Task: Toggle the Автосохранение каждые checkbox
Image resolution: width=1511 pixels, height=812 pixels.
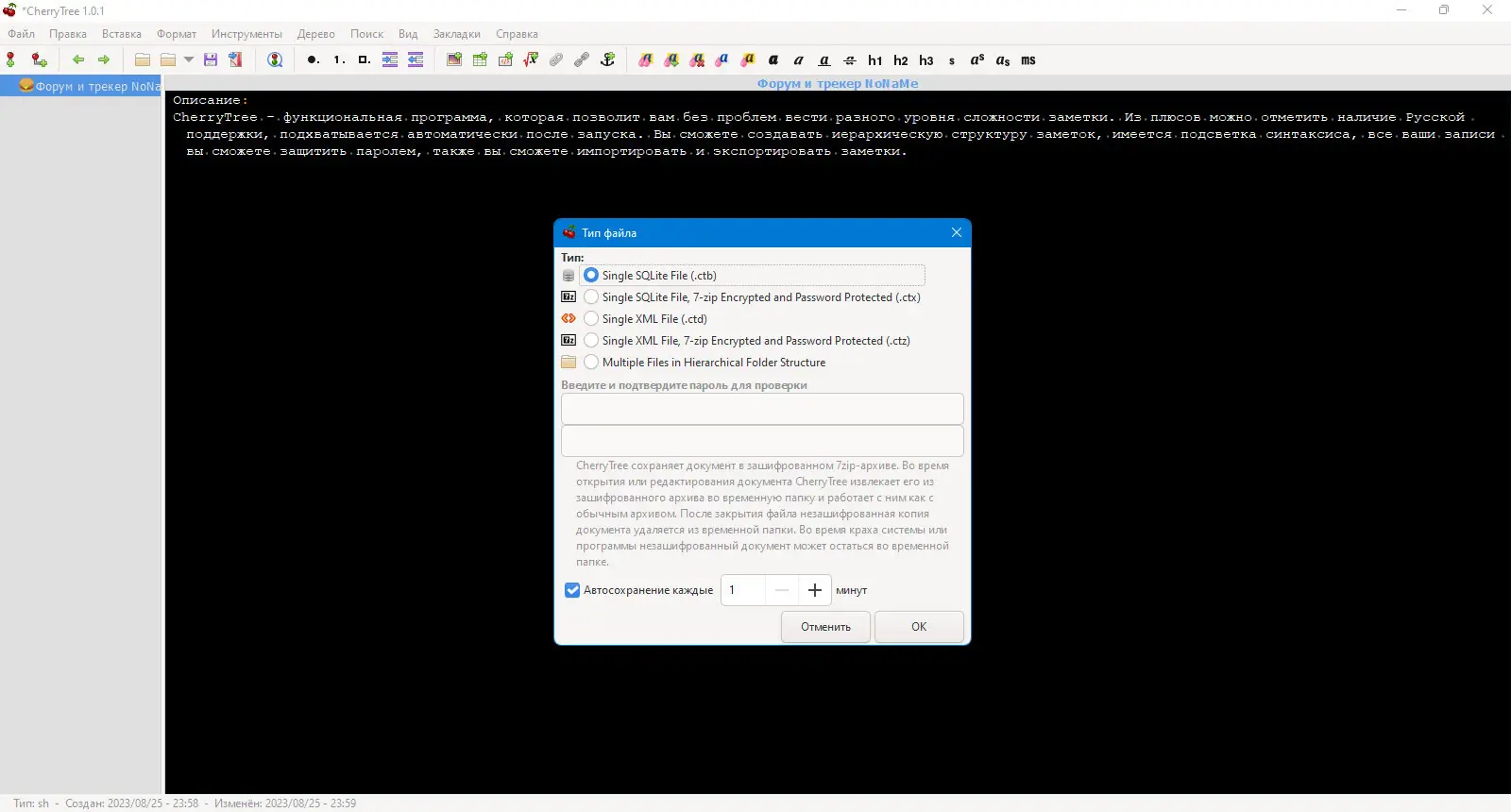Action: tap(572, 590)
